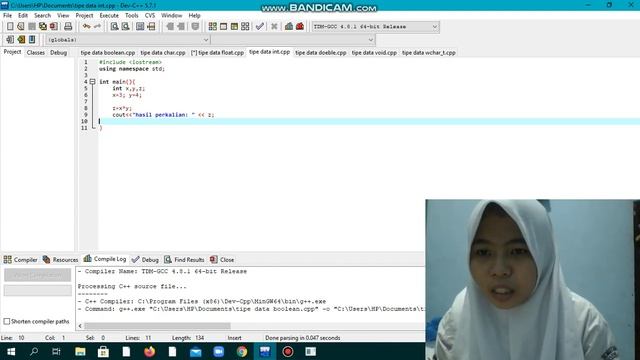
Task: Click the Save All toolbar icon
Action: [43, 27]
